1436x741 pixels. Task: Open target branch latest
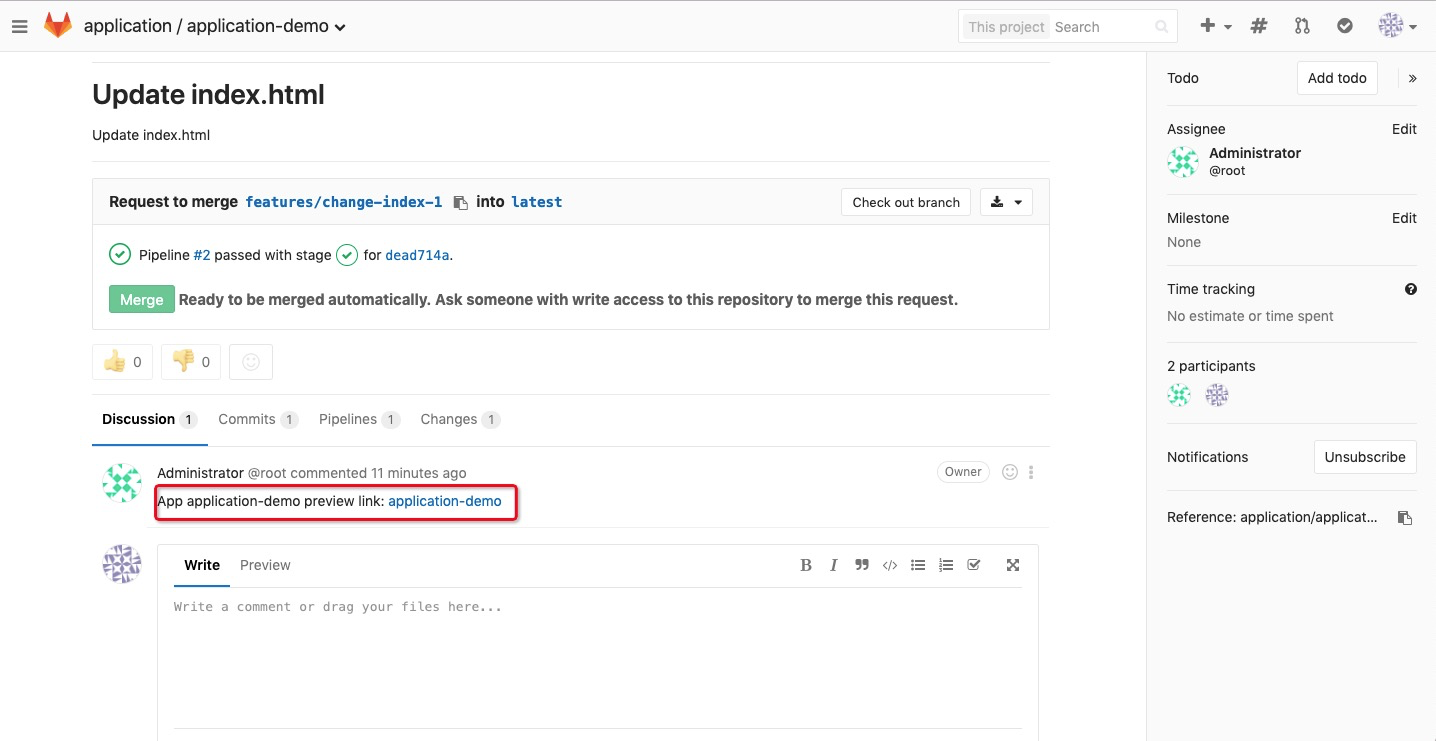coord(536,202)
